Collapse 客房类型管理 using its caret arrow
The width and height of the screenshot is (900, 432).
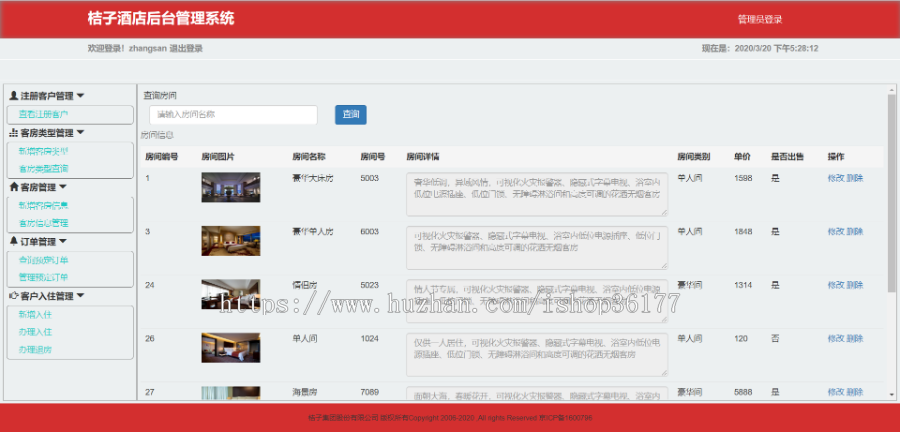80,133
